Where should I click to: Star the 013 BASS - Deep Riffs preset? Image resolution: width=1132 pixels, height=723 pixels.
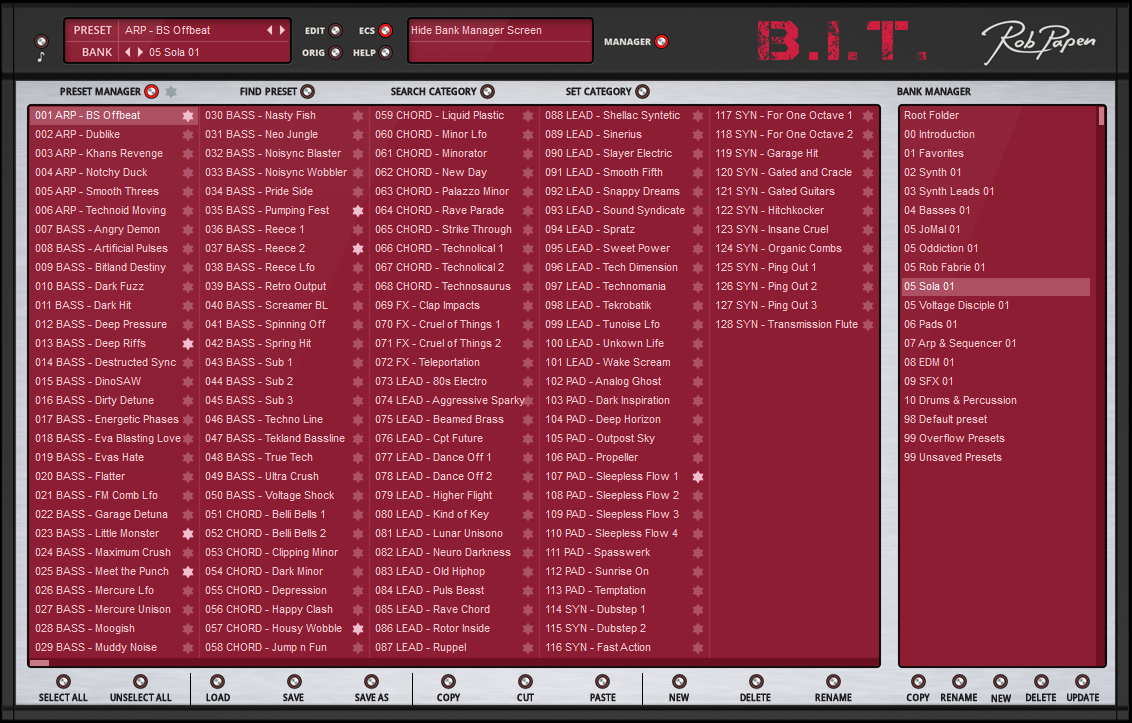click(x=188, y=344)
